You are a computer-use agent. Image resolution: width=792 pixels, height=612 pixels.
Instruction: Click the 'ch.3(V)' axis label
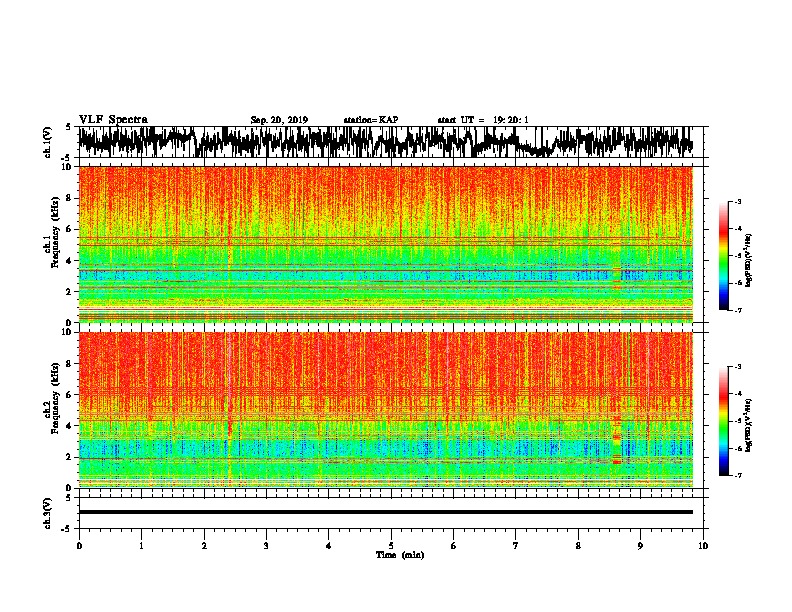48,514
